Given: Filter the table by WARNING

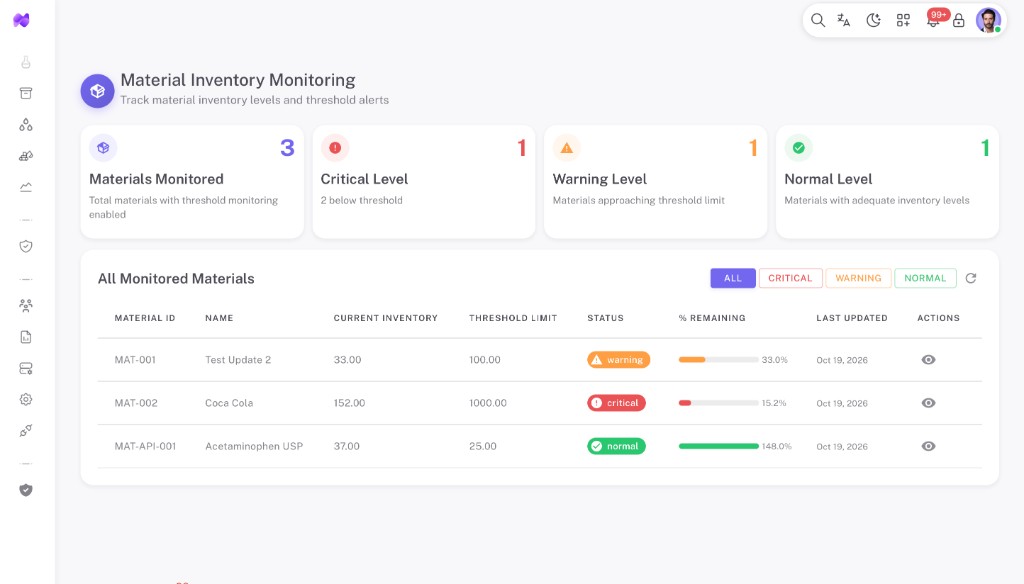Looking at the screenshot, I should pos(858,278).
